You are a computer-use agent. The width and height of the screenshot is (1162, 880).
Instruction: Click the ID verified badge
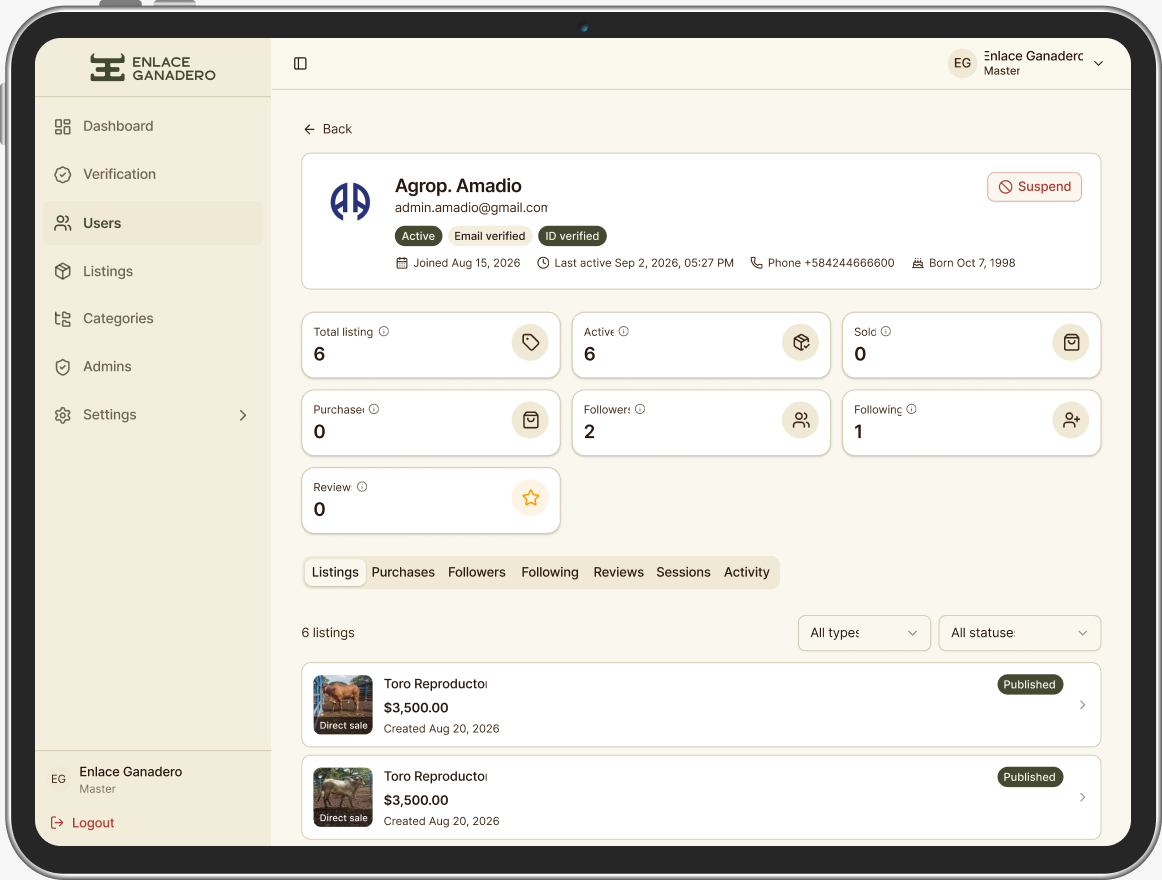pyautogui.click(x=572, y=236)
